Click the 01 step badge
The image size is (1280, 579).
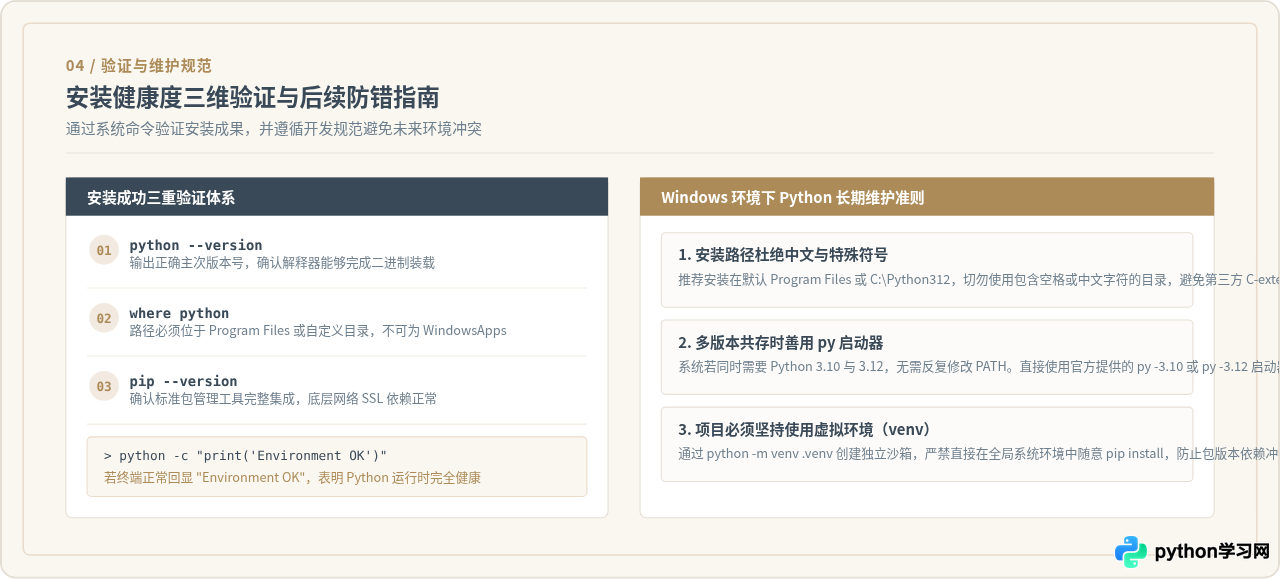pyautogui.click(x=104, y=250)
